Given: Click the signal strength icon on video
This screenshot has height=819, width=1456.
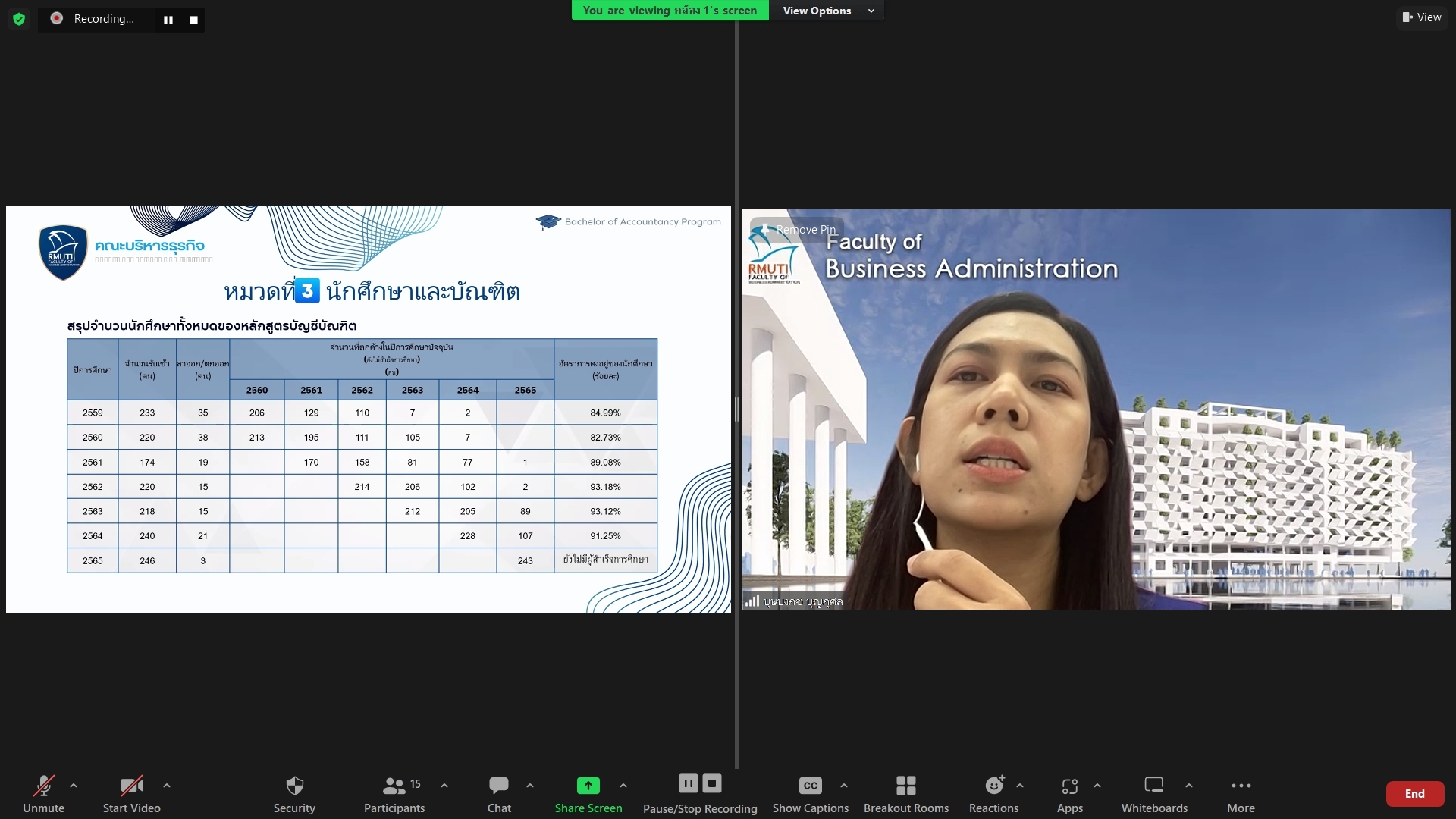Looking at the screenshot, I should (x=752, y=601).
